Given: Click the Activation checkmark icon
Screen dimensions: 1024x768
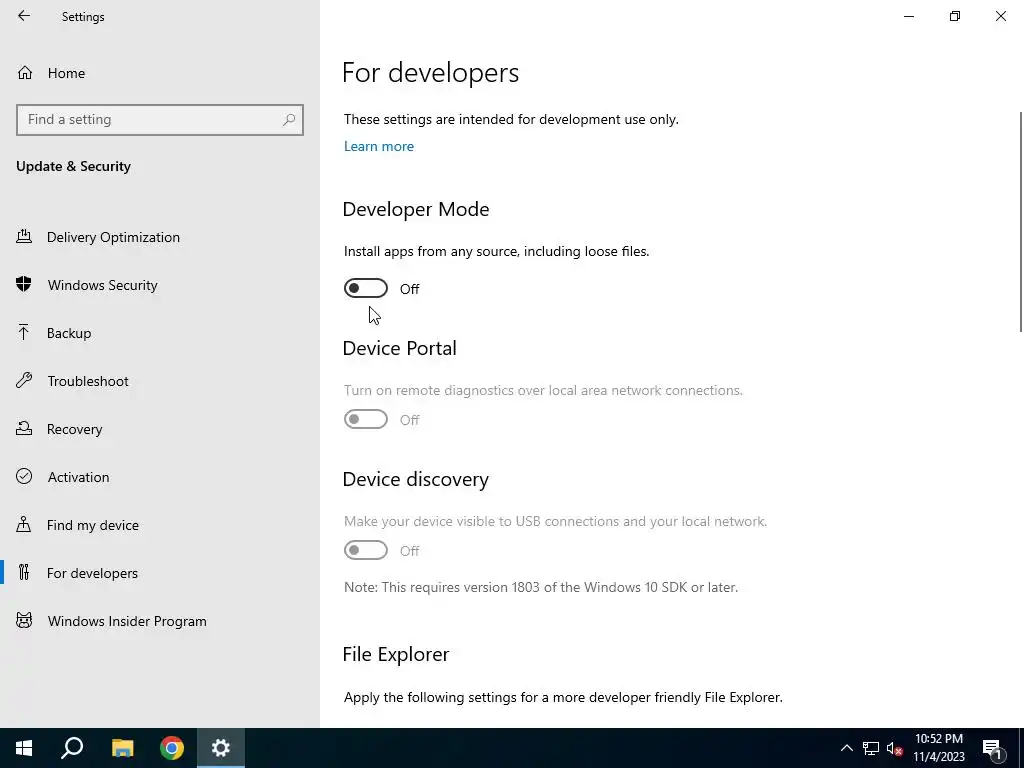Looking at the screenshot, I should point(24,476).
